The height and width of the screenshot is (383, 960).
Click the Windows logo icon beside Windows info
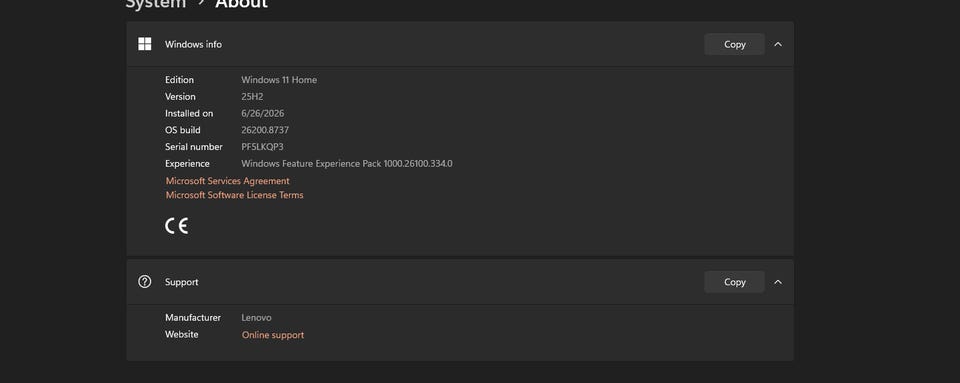[x=144, y=44]
